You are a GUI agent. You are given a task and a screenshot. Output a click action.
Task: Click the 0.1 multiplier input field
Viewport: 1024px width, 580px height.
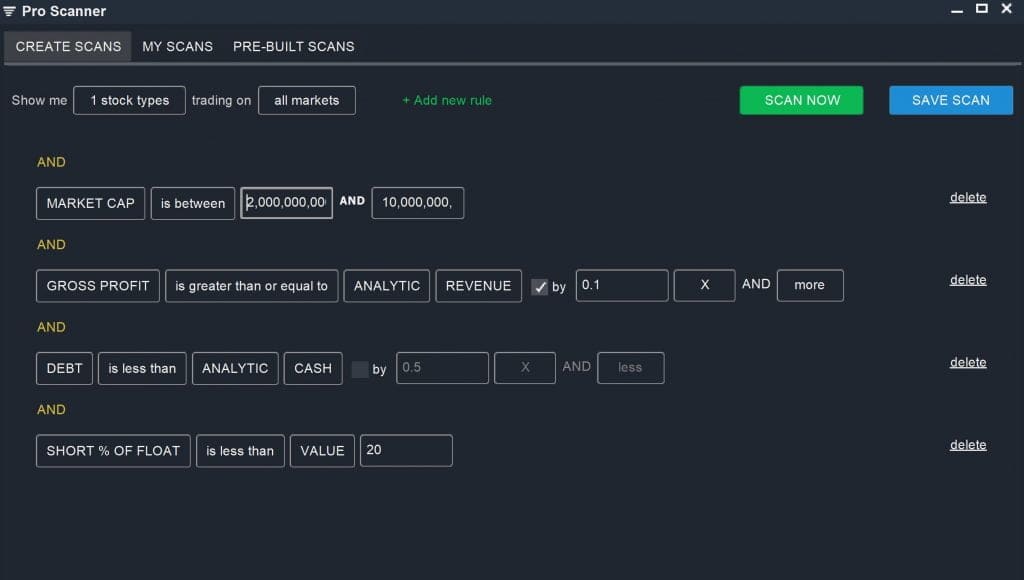coord(621,285)
